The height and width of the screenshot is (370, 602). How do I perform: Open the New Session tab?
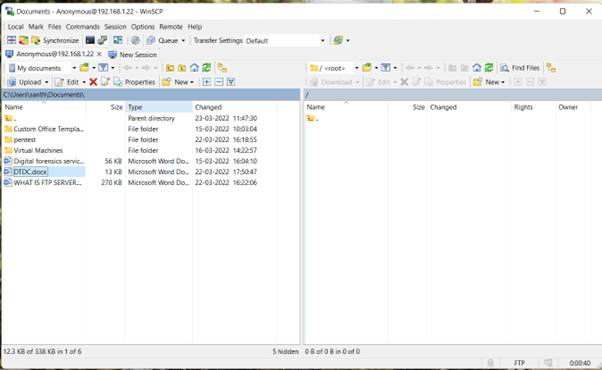(x=133, y=55)
